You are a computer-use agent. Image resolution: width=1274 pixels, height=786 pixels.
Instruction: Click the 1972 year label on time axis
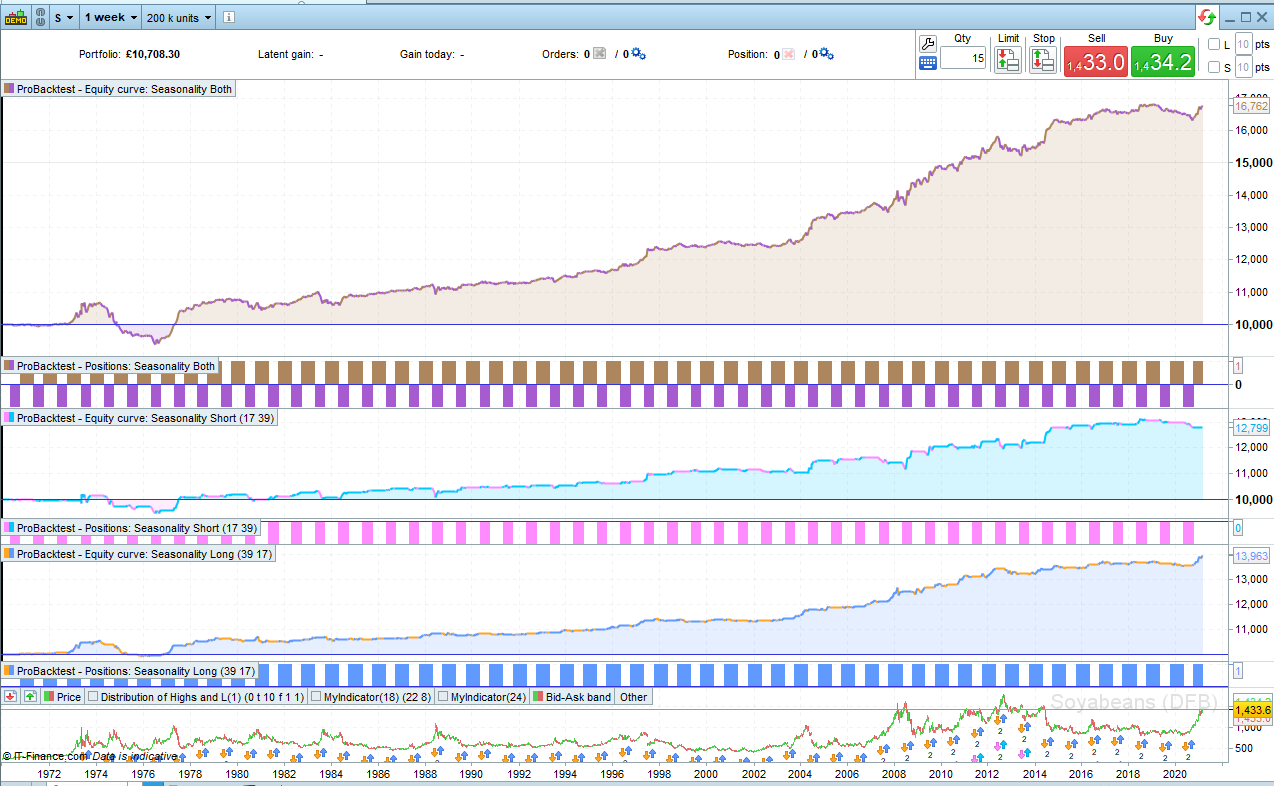click(49, 774)
